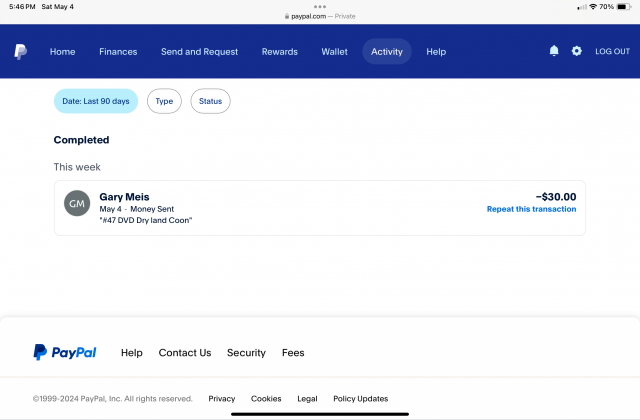Expand the Status filter
This screenshot has height=420, width=640.
(210, 101)
